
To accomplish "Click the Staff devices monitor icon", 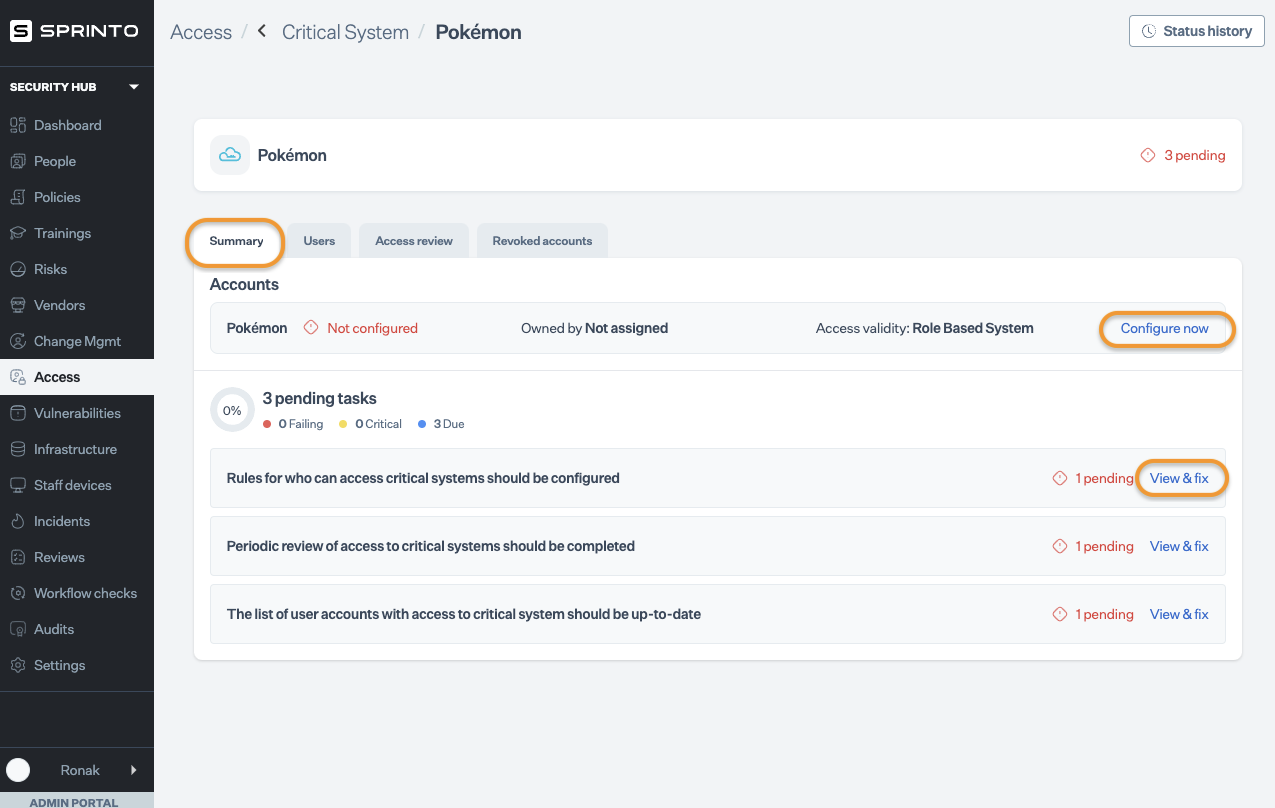I will [17, 485].
